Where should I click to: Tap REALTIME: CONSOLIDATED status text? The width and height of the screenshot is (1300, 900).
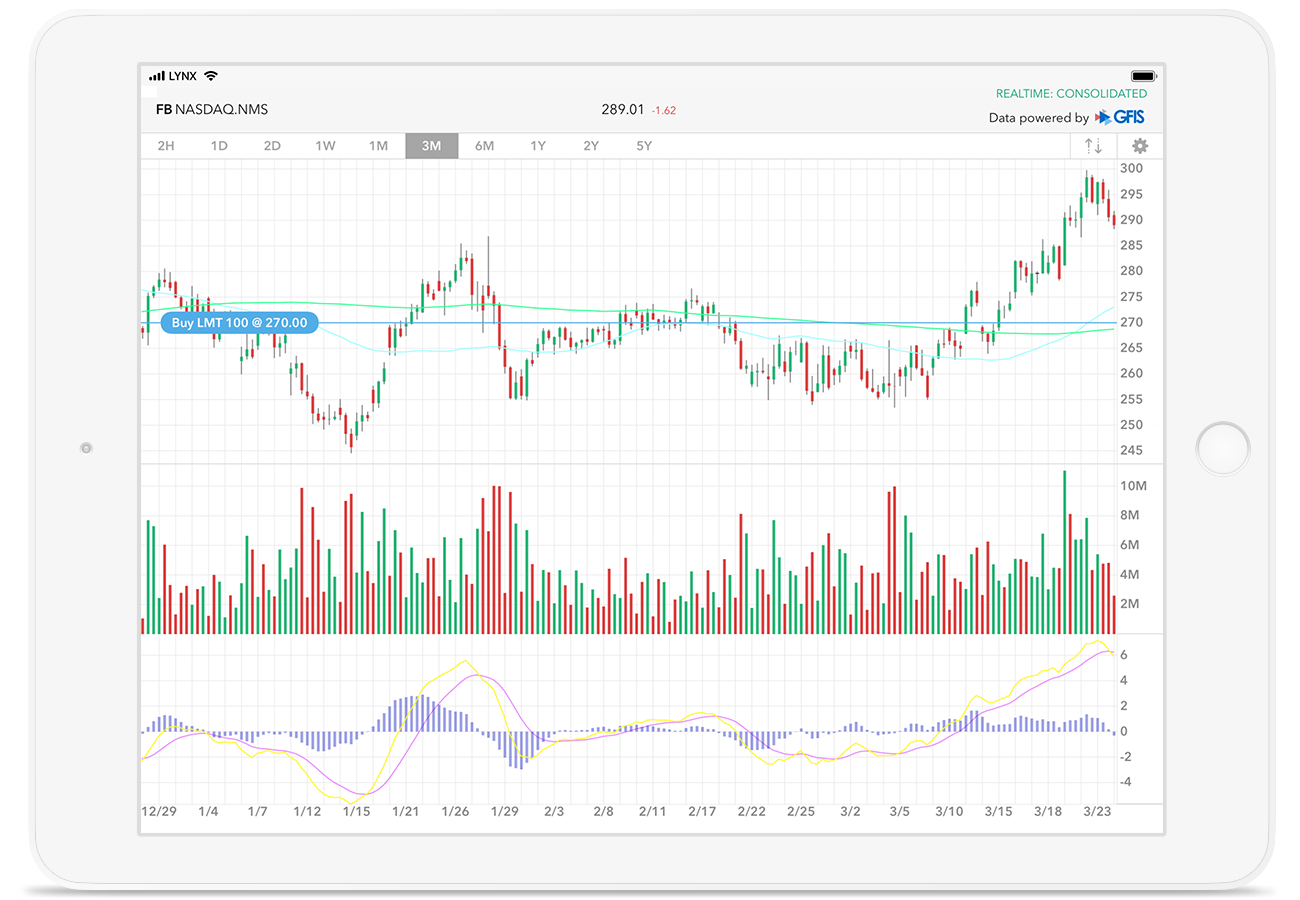coord(1071,93)
